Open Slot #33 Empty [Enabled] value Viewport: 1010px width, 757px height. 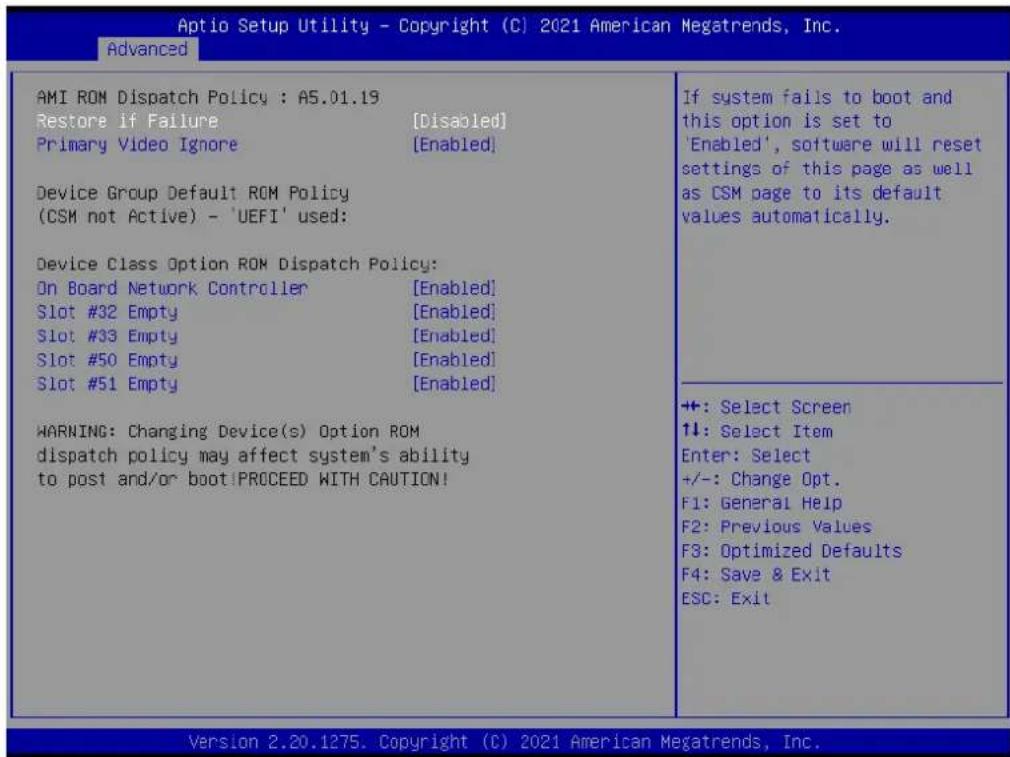pos(454,336)
